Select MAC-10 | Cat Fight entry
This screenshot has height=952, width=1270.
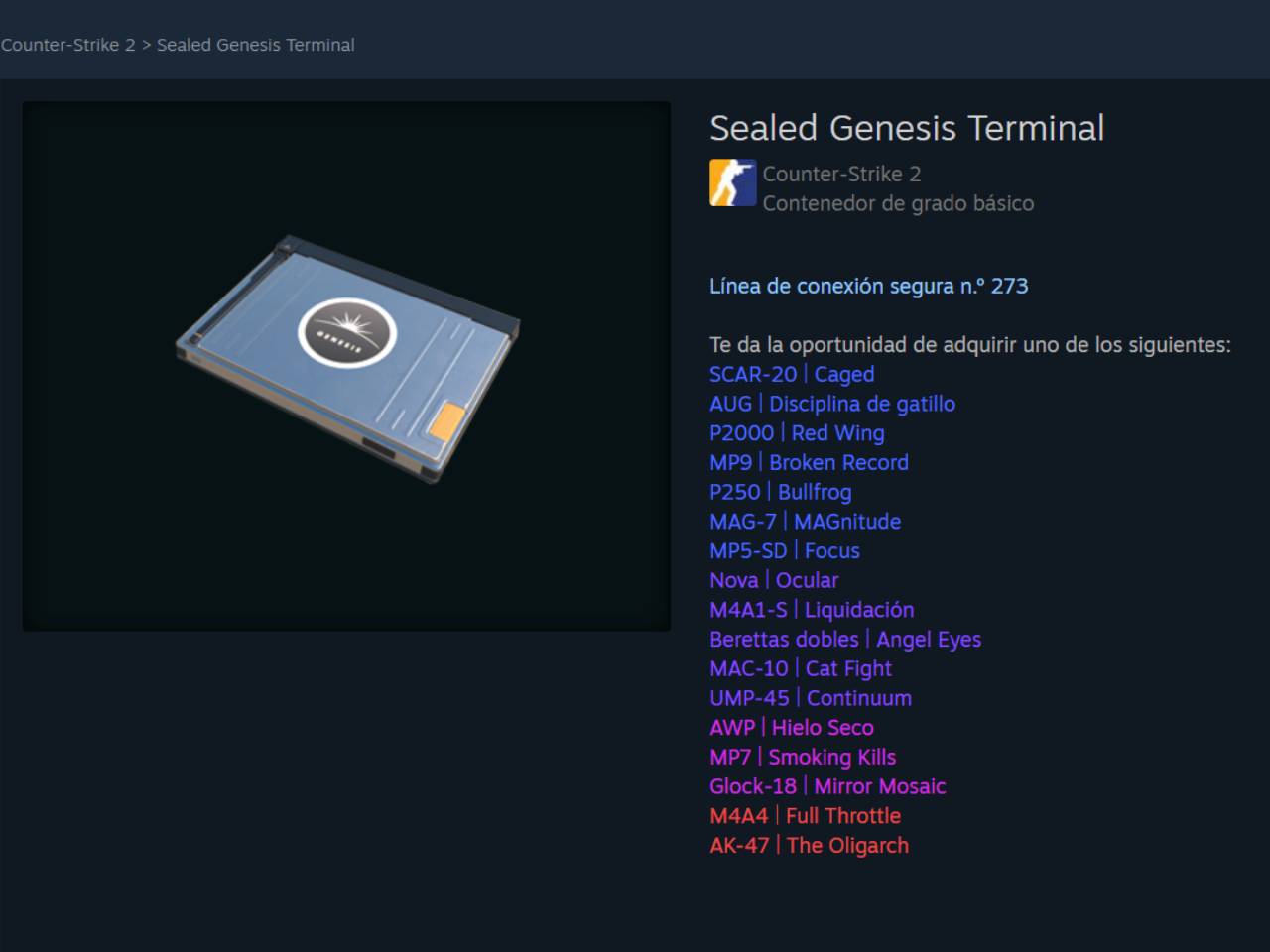click(x=801, y=669)
